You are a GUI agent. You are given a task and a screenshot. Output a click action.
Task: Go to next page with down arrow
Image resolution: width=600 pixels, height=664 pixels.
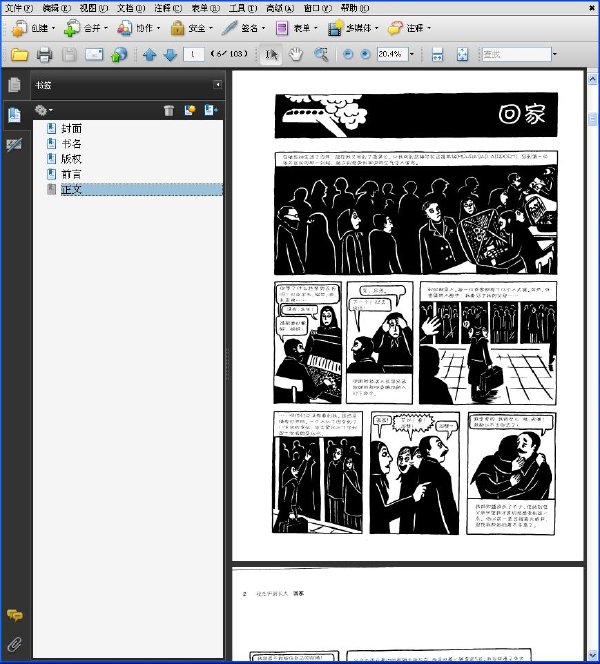click(170, 54)
